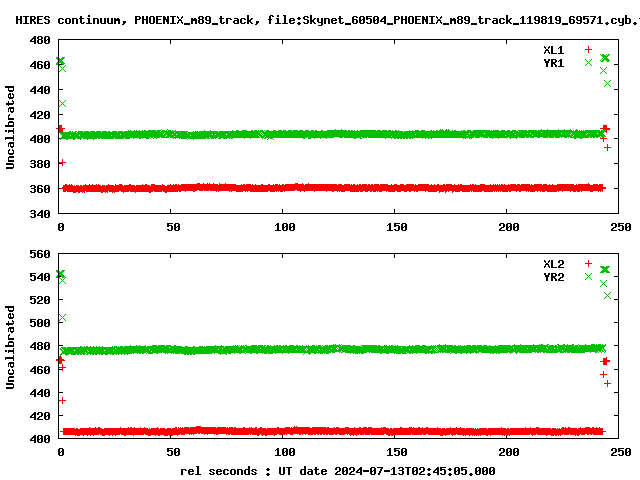Image resolution: width=640 pixels, height=480 pixels.
Task: Click the red plus marker beside XL1
Action: click(x=588, y=49)
